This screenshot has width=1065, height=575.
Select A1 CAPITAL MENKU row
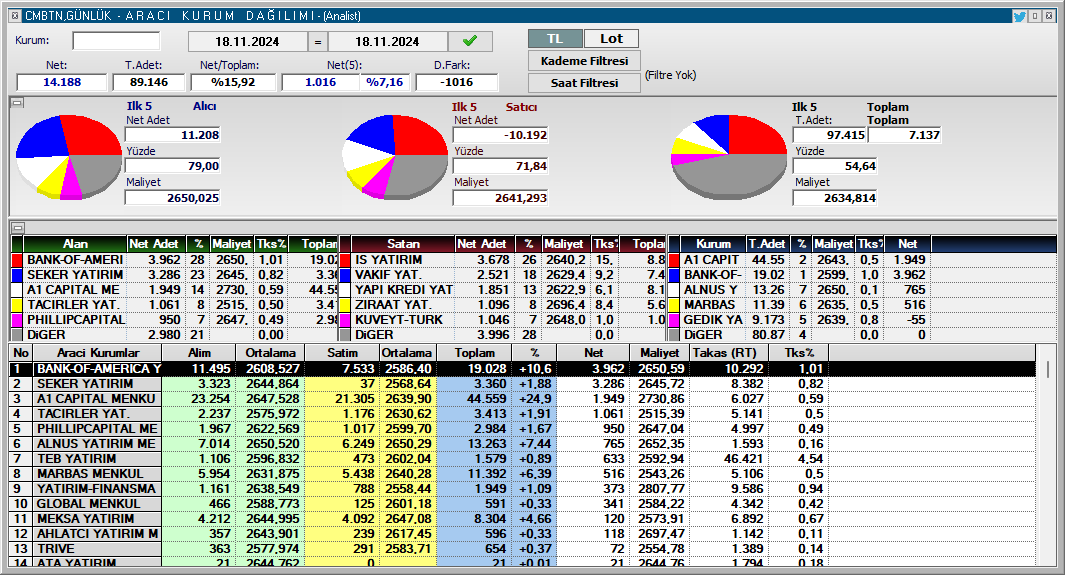(522, 398)
